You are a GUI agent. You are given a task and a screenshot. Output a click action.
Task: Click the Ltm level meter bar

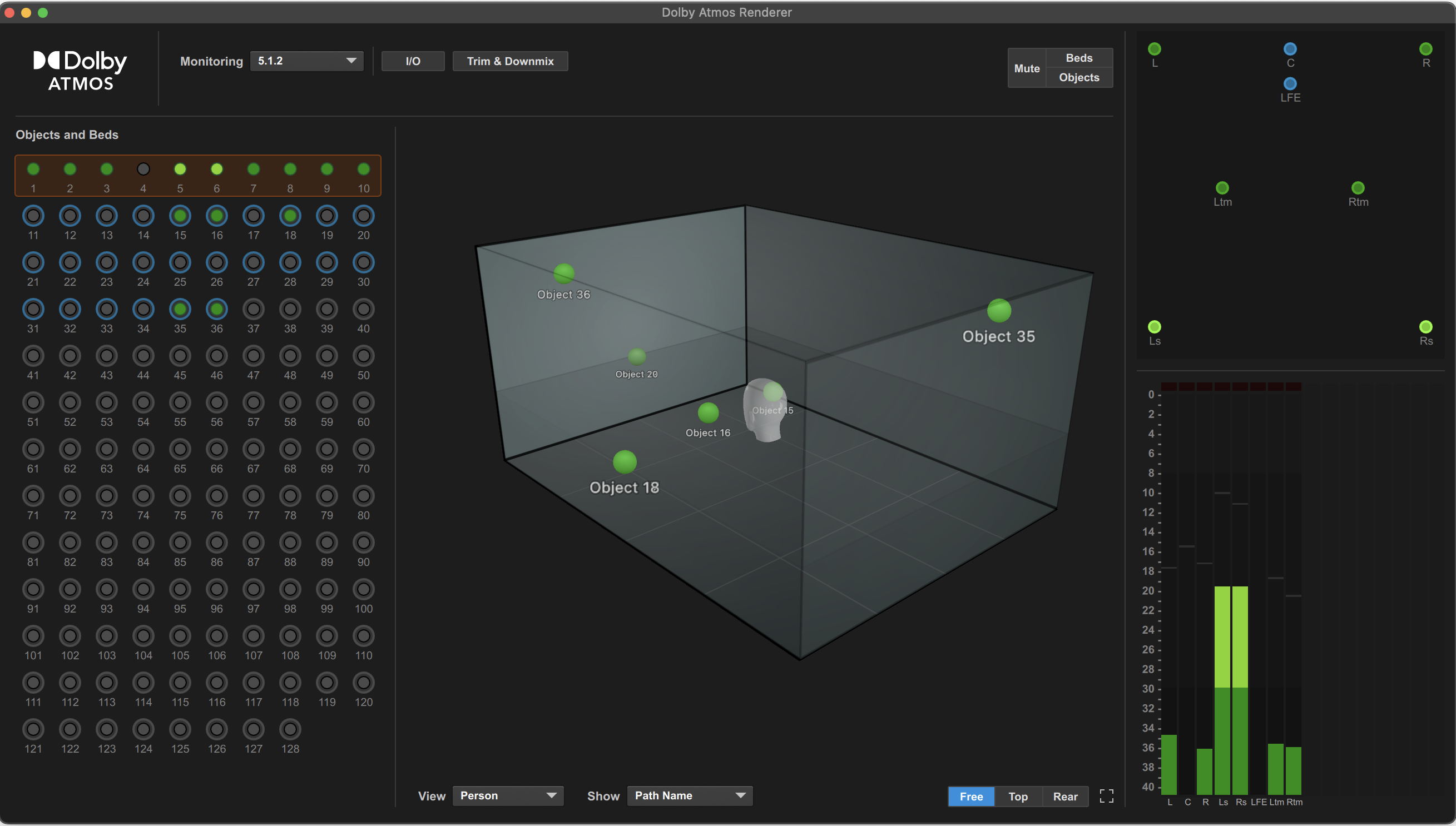pyautogui.click(x=1276, y=769)
